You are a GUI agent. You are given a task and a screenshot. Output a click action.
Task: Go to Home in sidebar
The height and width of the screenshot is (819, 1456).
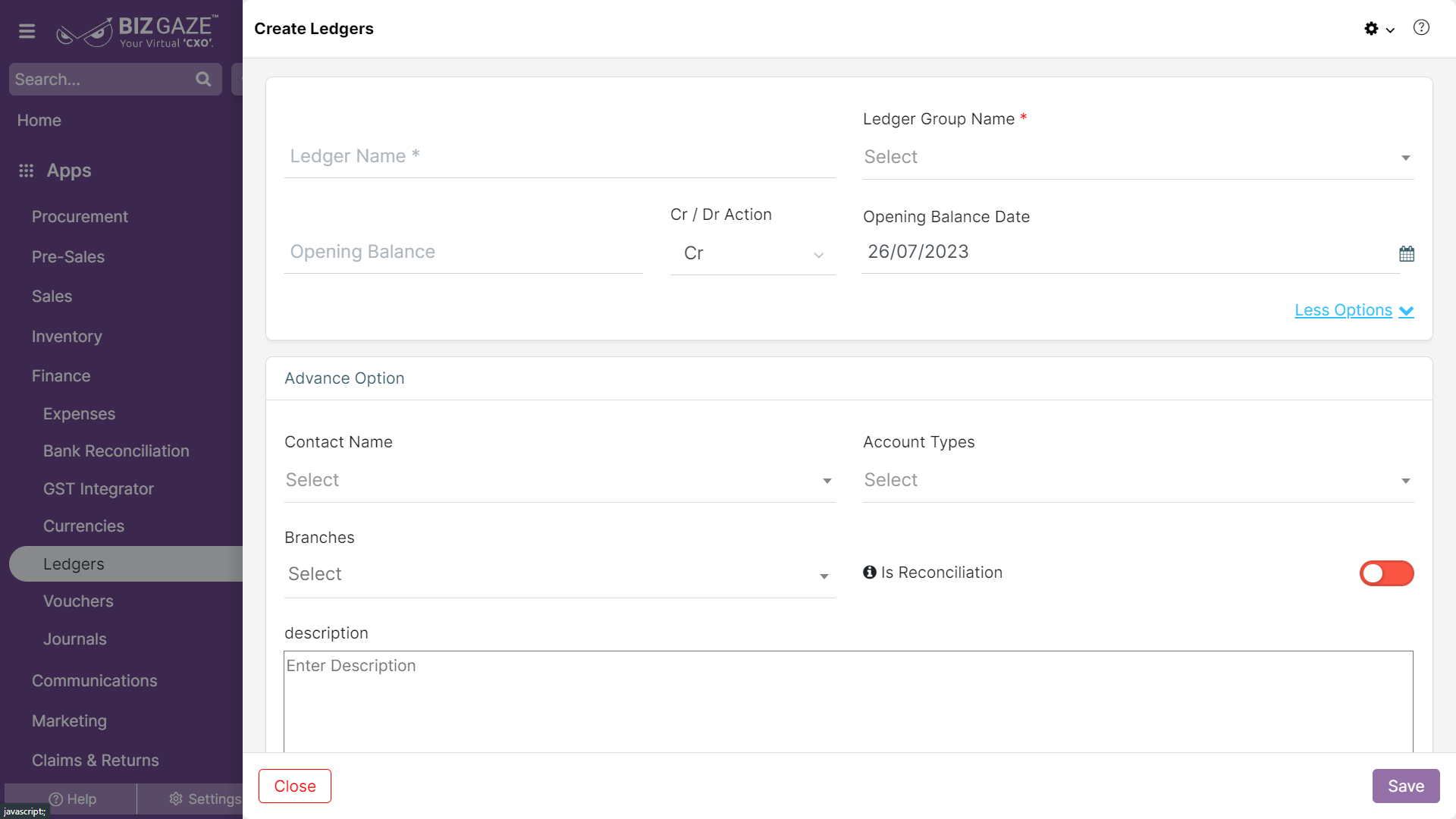[39, 121]
